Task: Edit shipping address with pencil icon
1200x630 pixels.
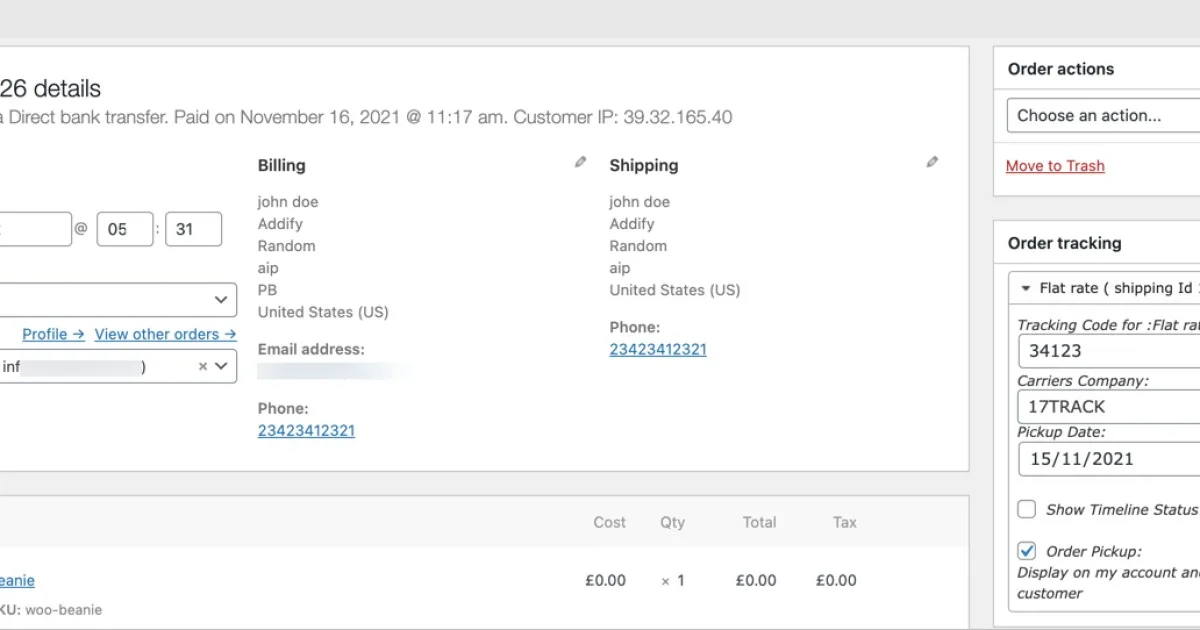Action: [x=932, y=162]
